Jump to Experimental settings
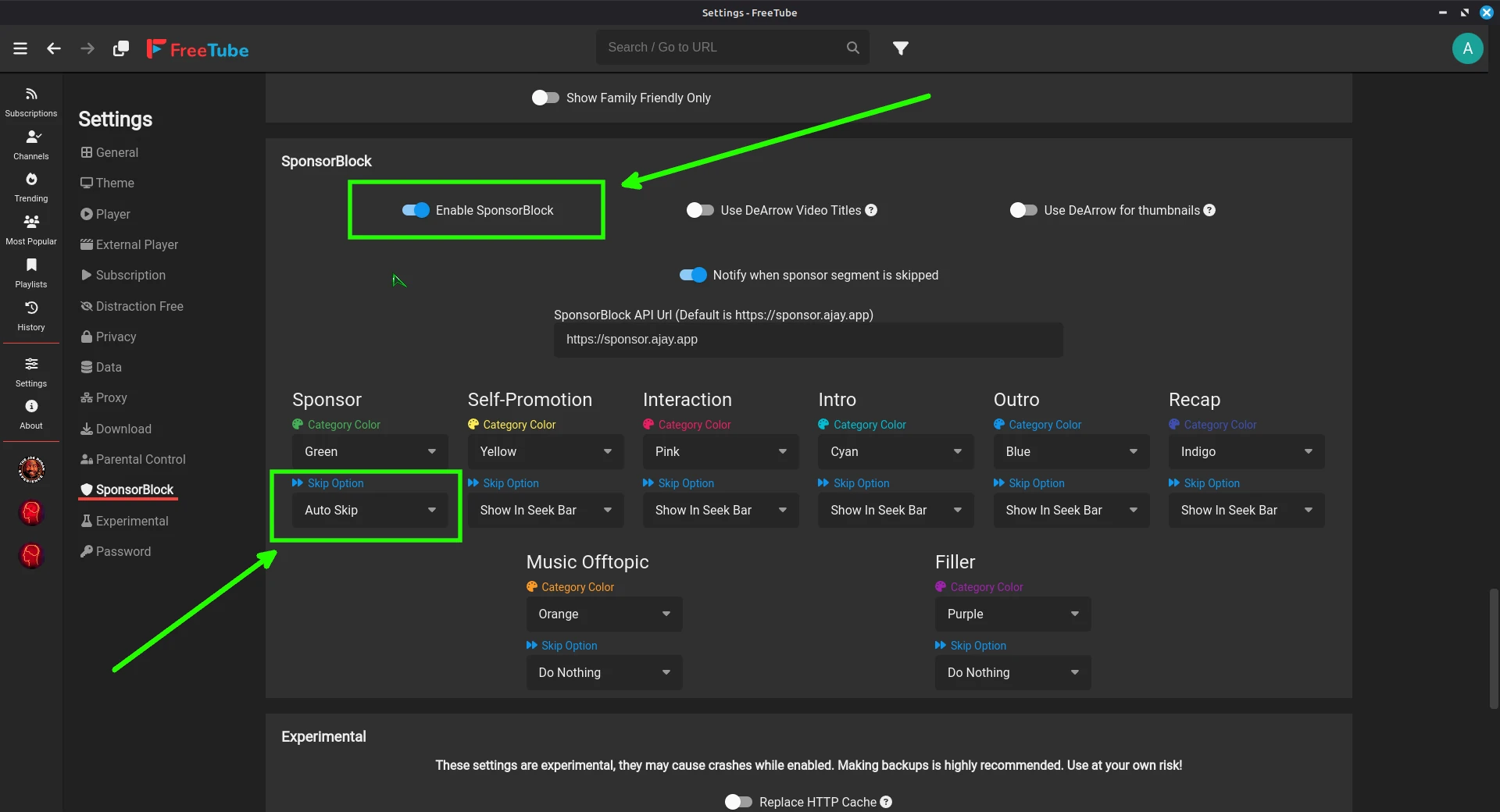1500x812 pixels. 124,521
